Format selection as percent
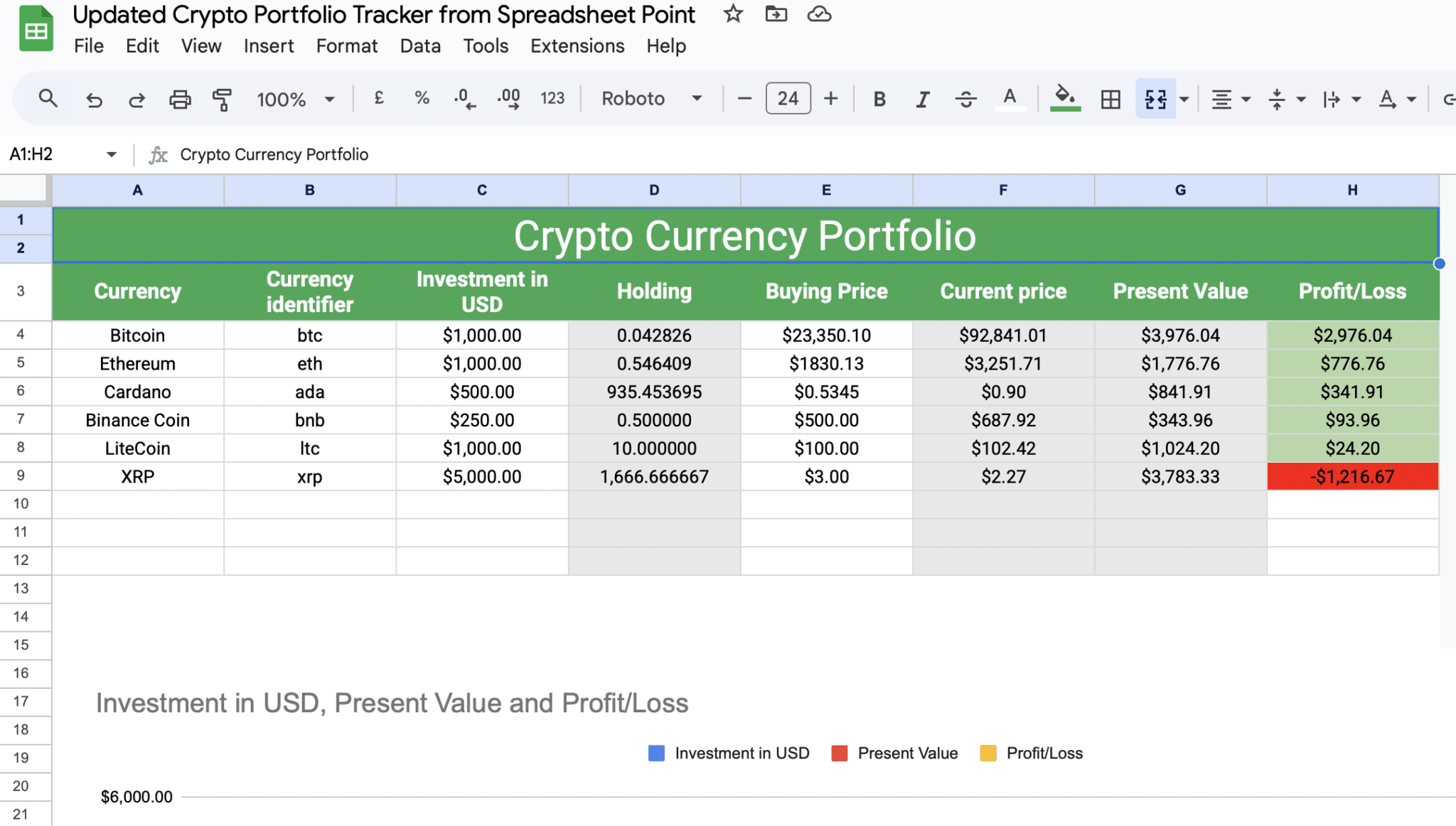 [x=422, y=98]
